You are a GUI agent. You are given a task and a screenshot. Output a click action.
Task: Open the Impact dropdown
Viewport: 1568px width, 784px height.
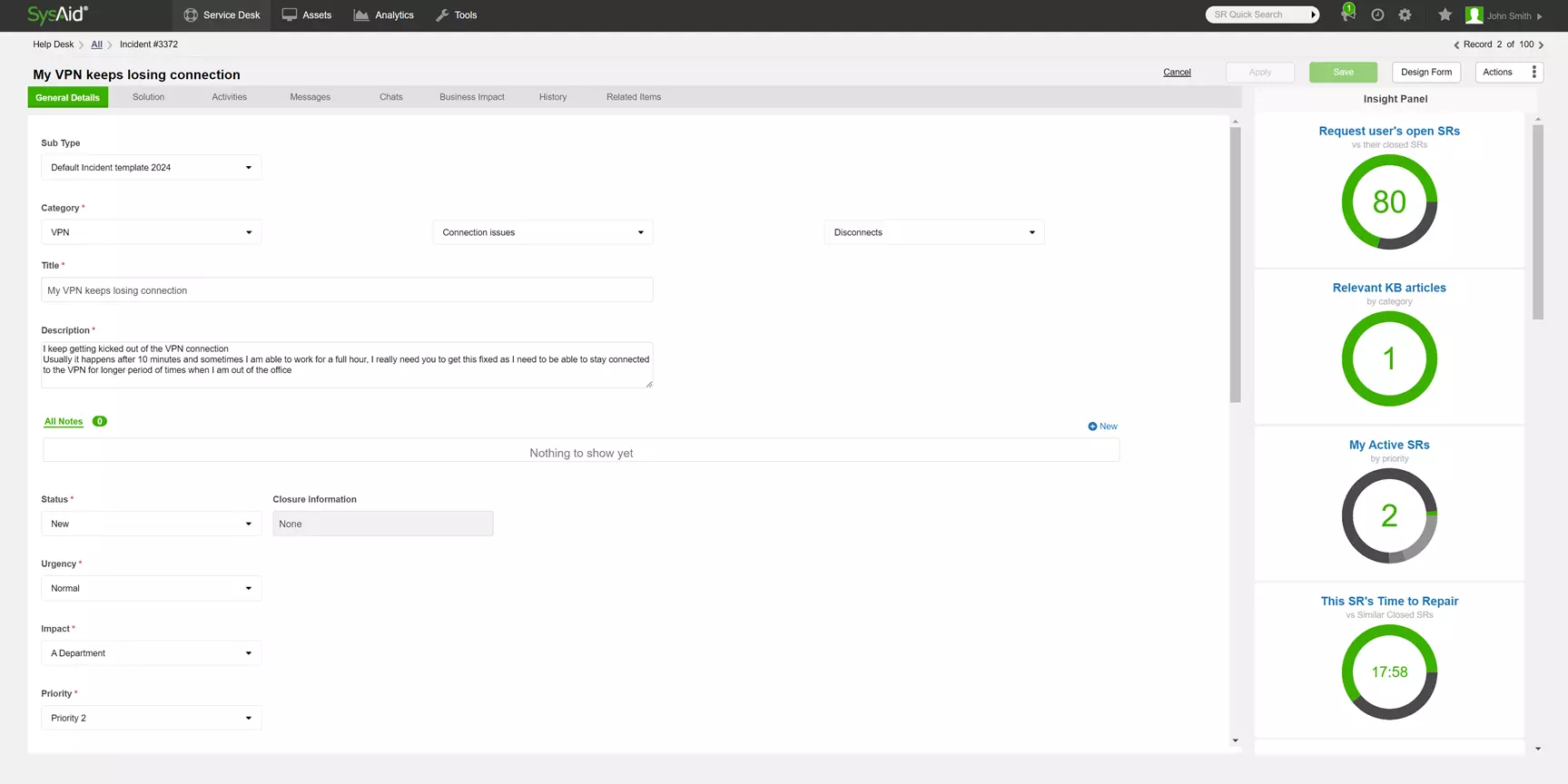click(x=152, y=653)
